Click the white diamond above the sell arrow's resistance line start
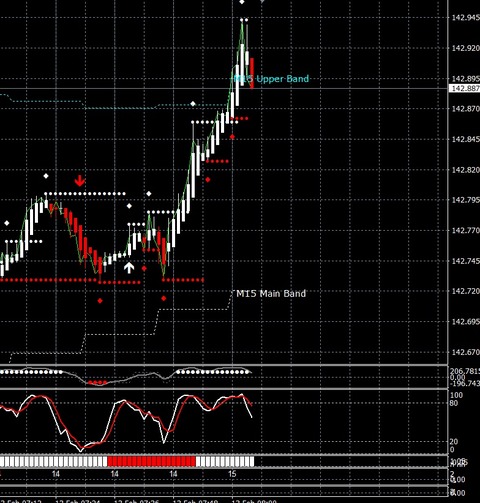 click(46, 176)
